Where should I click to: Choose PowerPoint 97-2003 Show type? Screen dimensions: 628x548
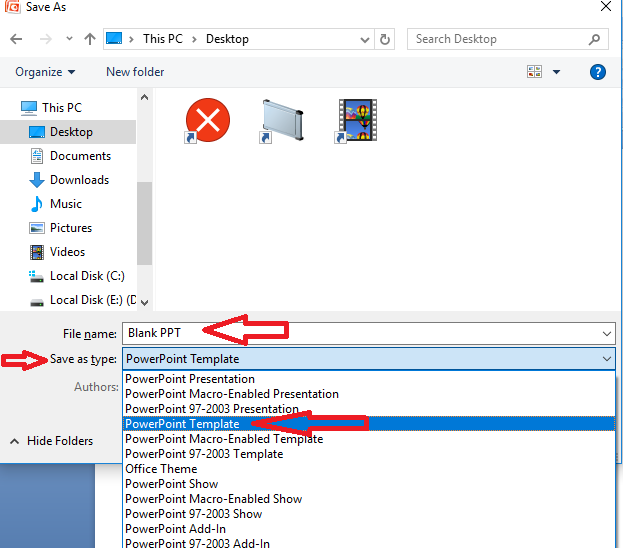click(368, 514)
